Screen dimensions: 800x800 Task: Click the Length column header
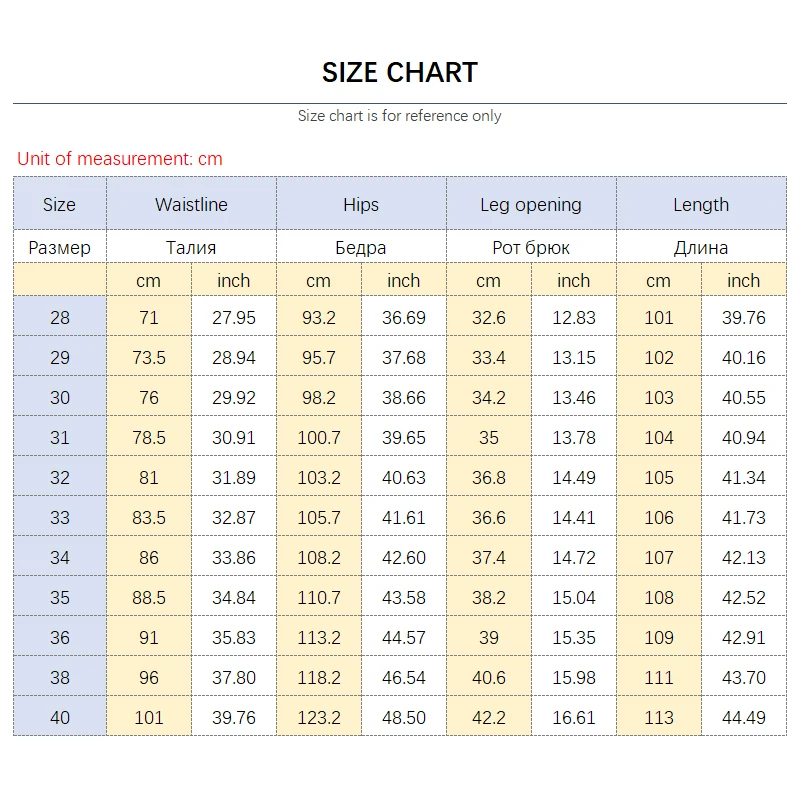(x=701, y=205)
